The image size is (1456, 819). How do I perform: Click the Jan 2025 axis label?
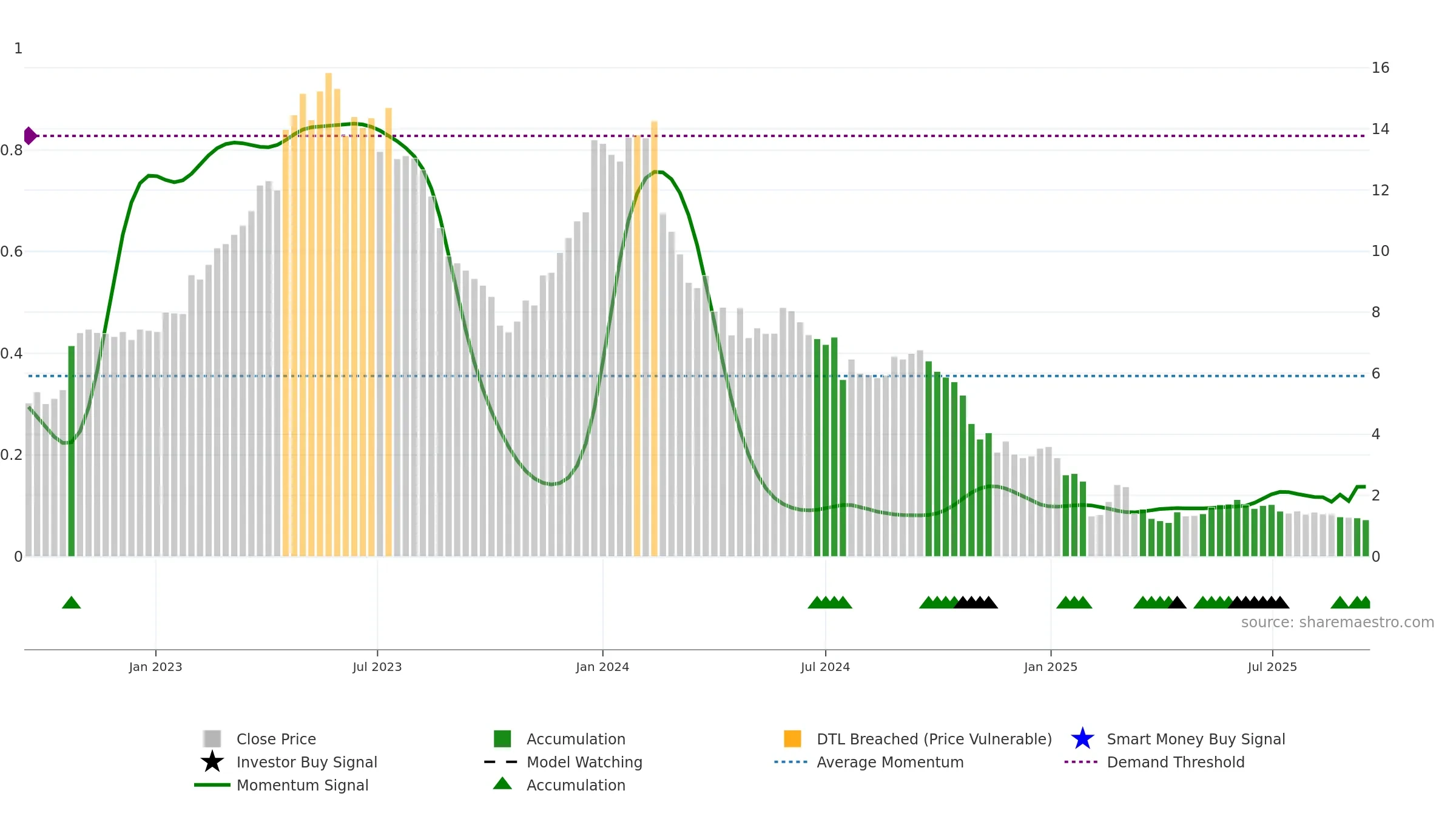coord(1051,667)
